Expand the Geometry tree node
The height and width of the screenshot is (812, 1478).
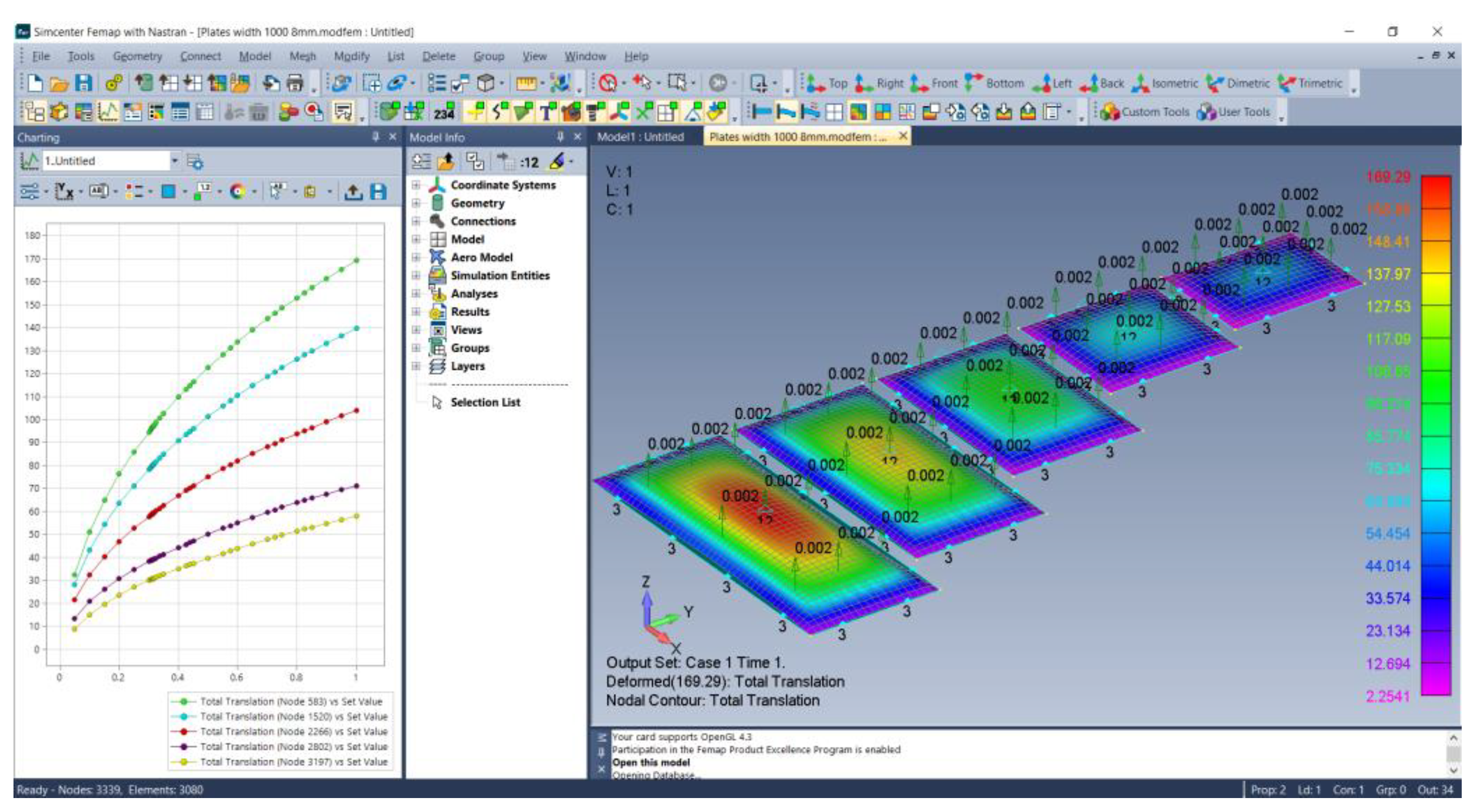[416, 203]
